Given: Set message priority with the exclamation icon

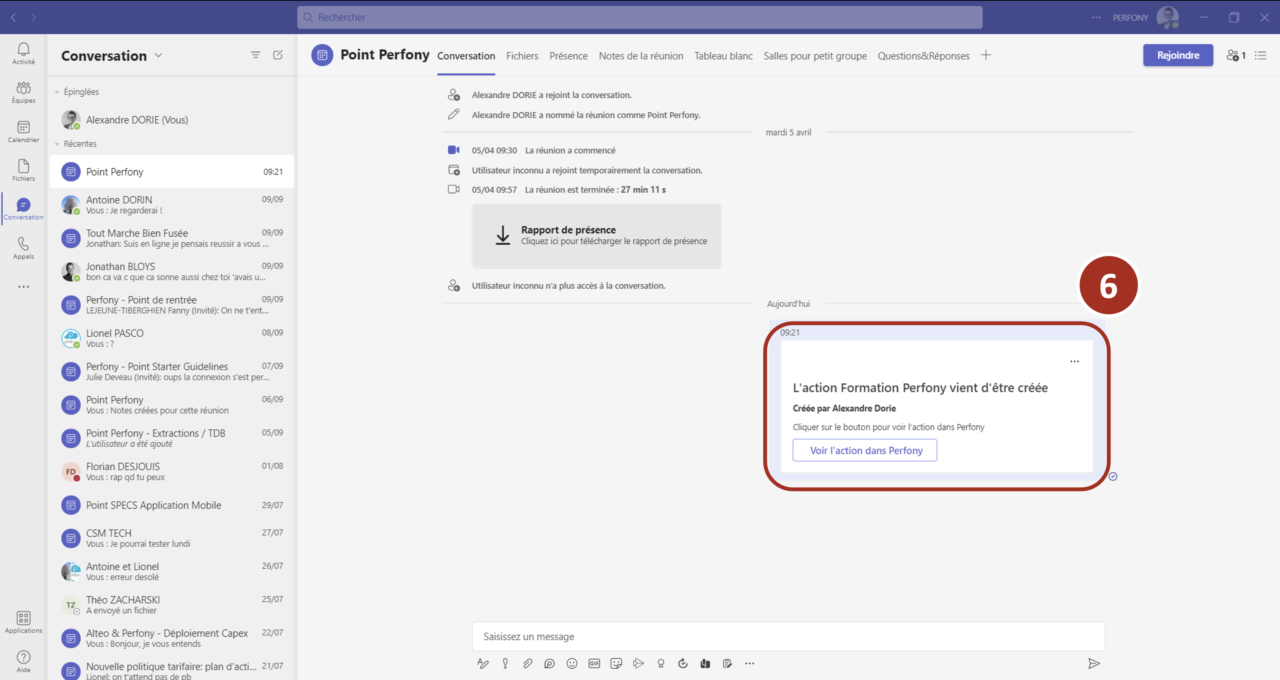Looking at the screenshot, I should pos(505,663).
